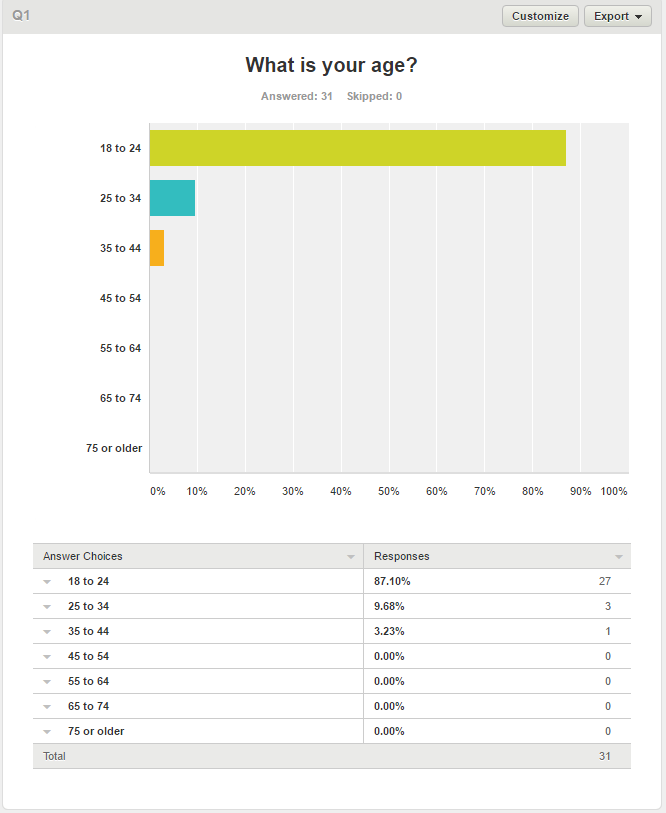
Task: Expand the 45 to 54 row arrow
Action: 47,656
